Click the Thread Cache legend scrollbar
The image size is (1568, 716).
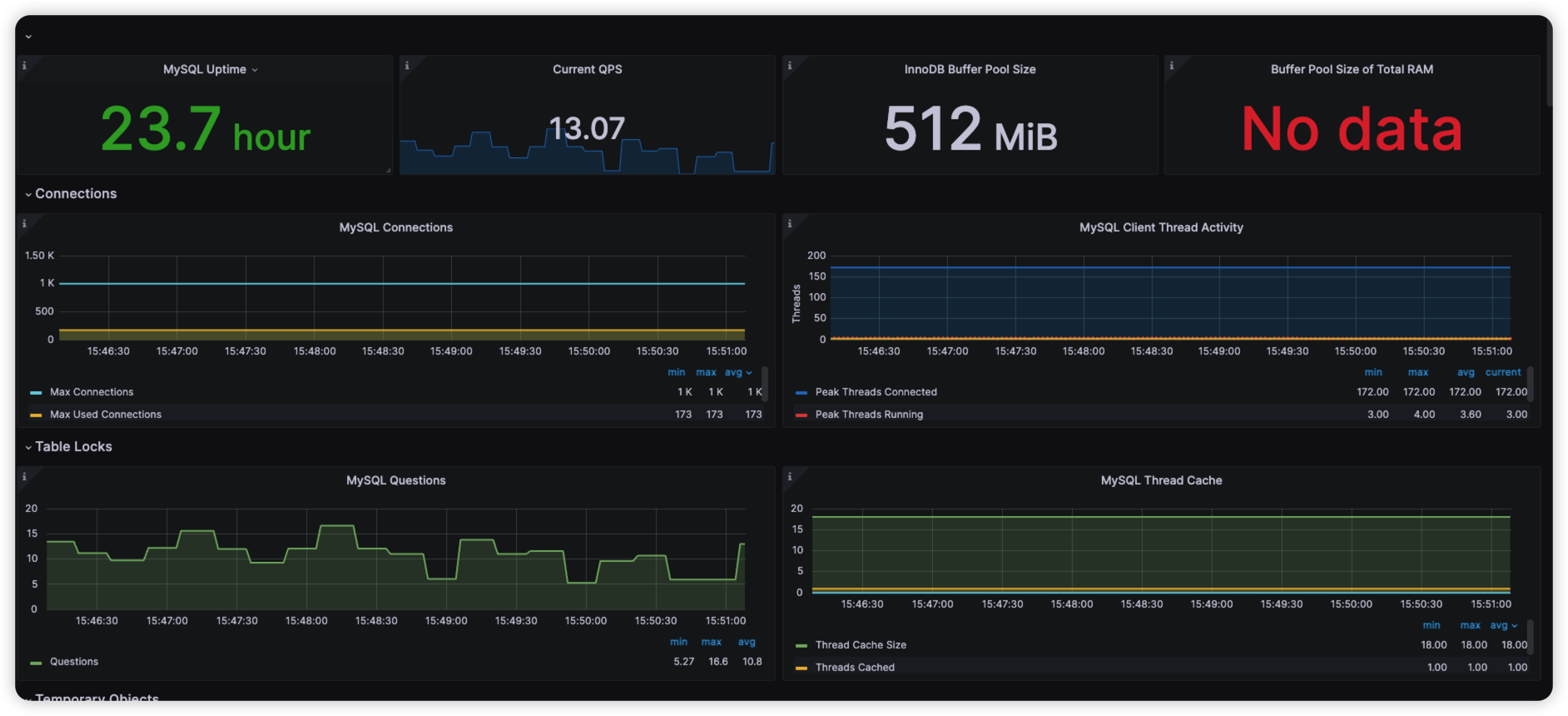(1531, 637)
